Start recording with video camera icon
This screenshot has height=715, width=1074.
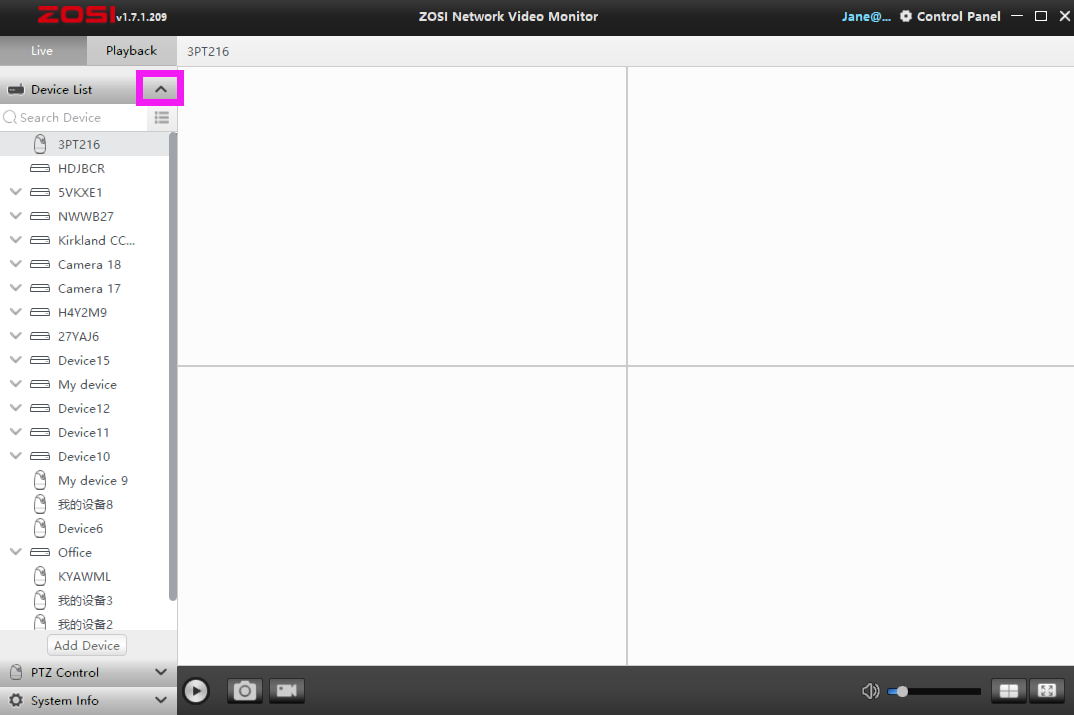click(287, 691)
